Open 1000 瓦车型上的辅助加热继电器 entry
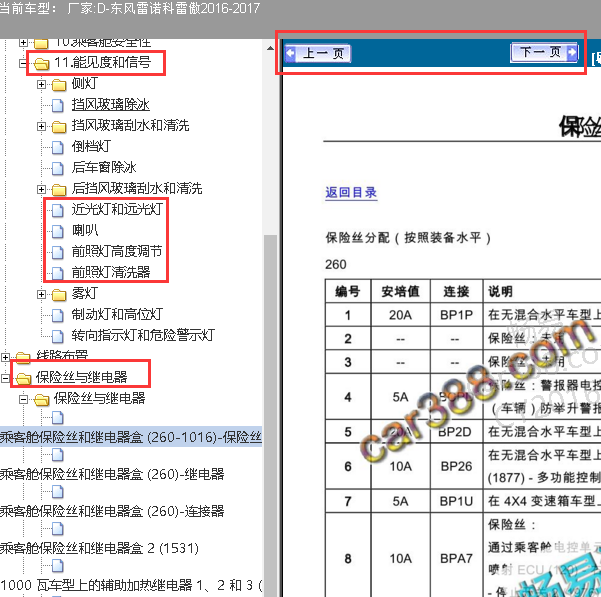 tap(131, 585)
